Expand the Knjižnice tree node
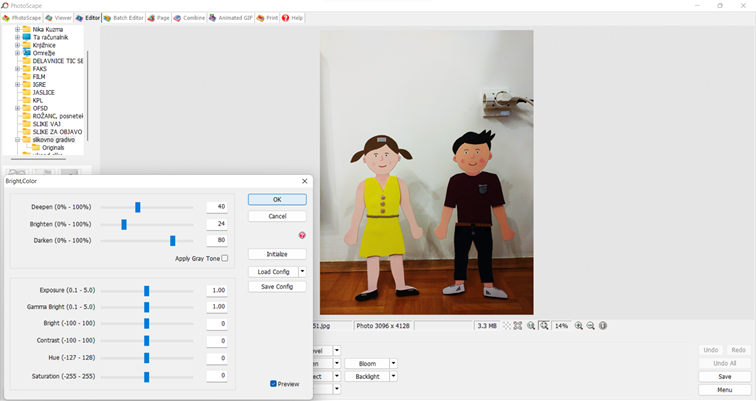This screenshot has height=401, width=756. pos(17,45)
